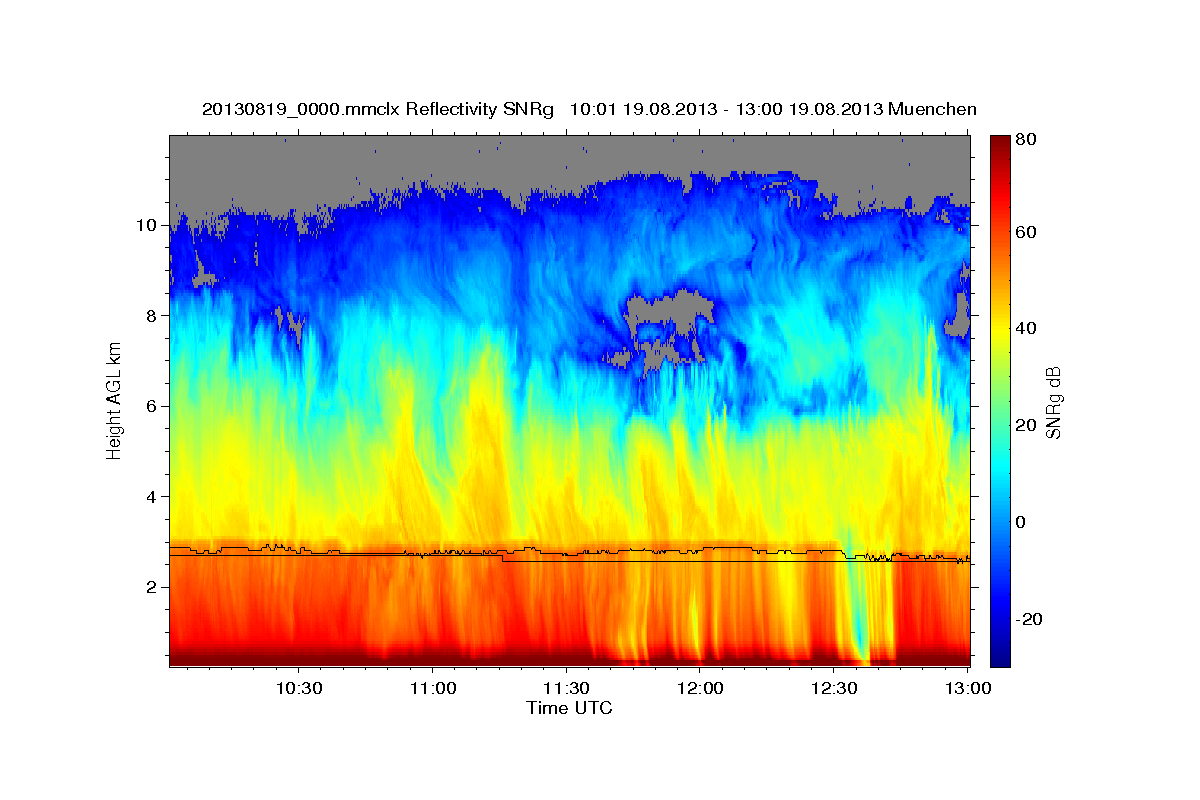
Task: Click the 13:00 time tick label
Action: click(966, 688)
